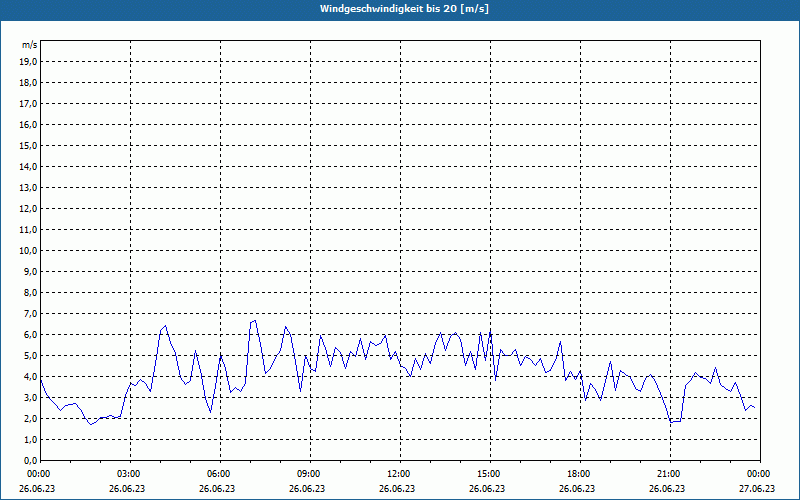The image size is (800, 500).
Task: Click the wind speed minimum at 21:00
Action: point(671,422)
